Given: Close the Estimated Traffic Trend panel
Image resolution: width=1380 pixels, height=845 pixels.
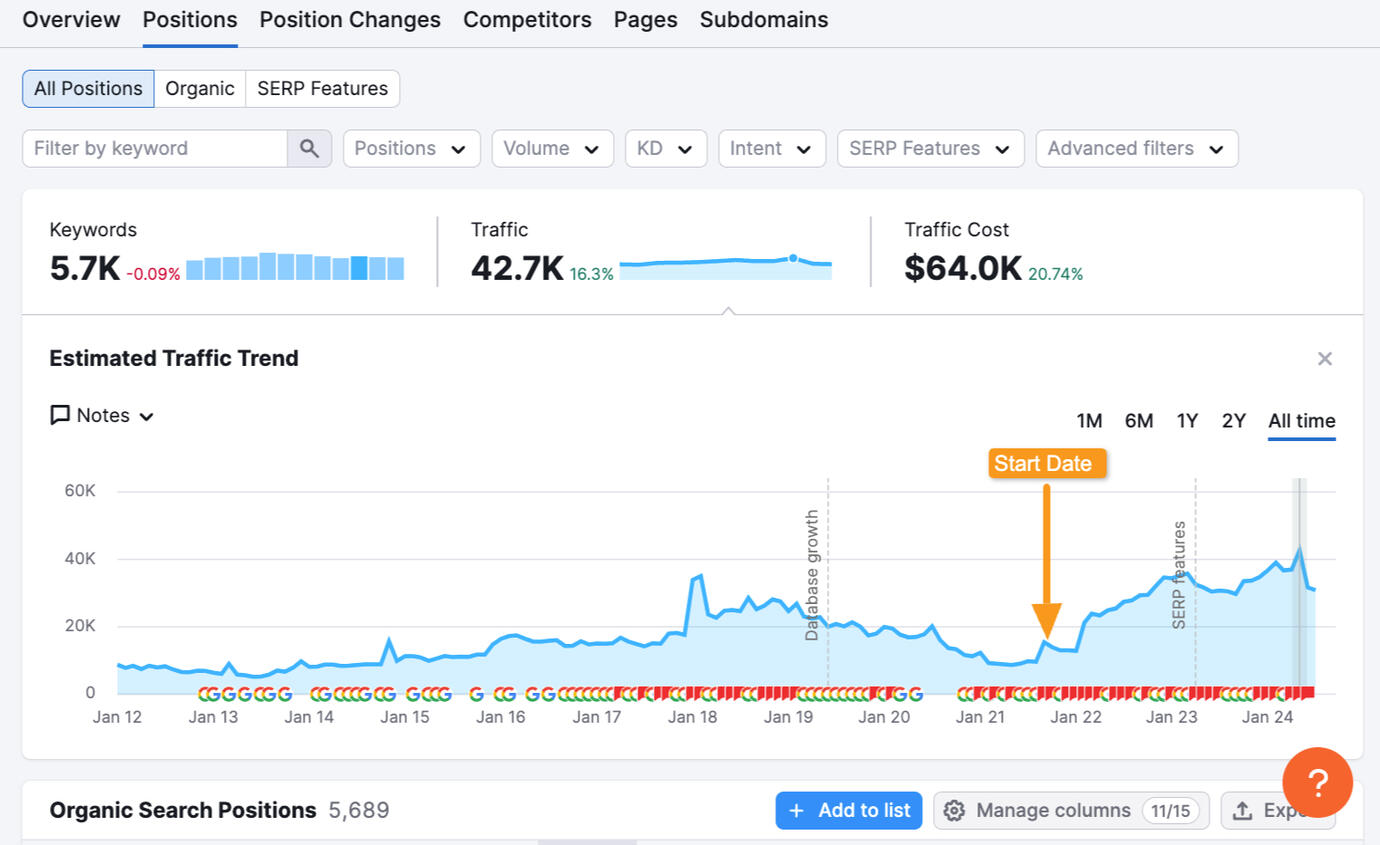Looking at the screenshot, I should 1324,359.
